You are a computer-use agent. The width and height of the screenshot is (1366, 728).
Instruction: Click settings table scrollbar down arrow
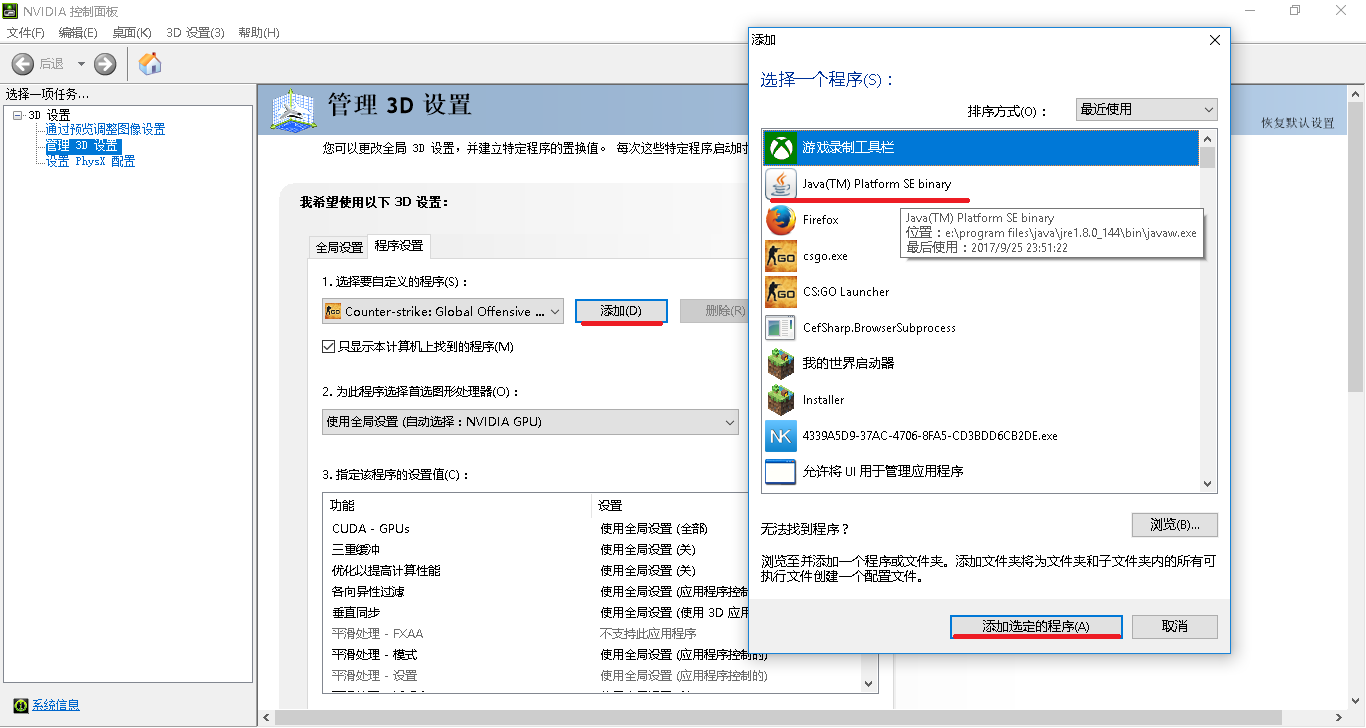(x=868, y=682)
